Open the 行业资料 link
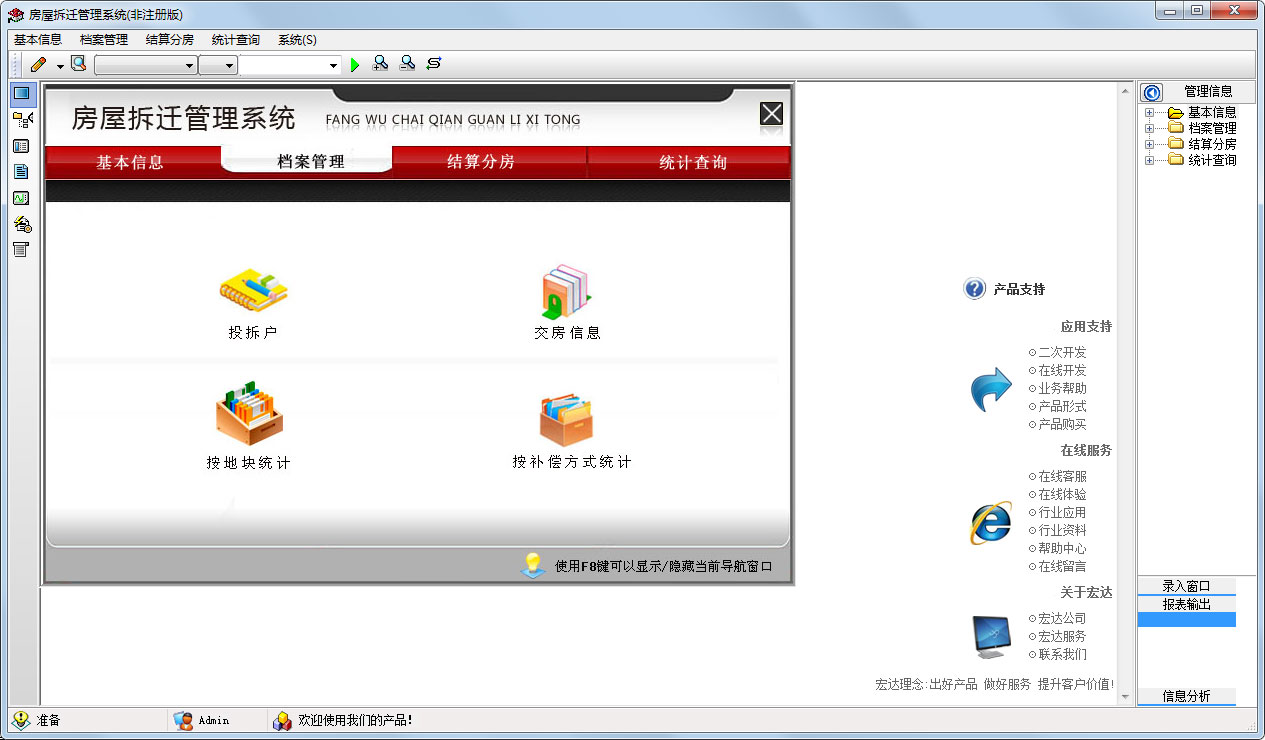The image size is (1265, 740). pyautogui.click(x=1062, y=530)
